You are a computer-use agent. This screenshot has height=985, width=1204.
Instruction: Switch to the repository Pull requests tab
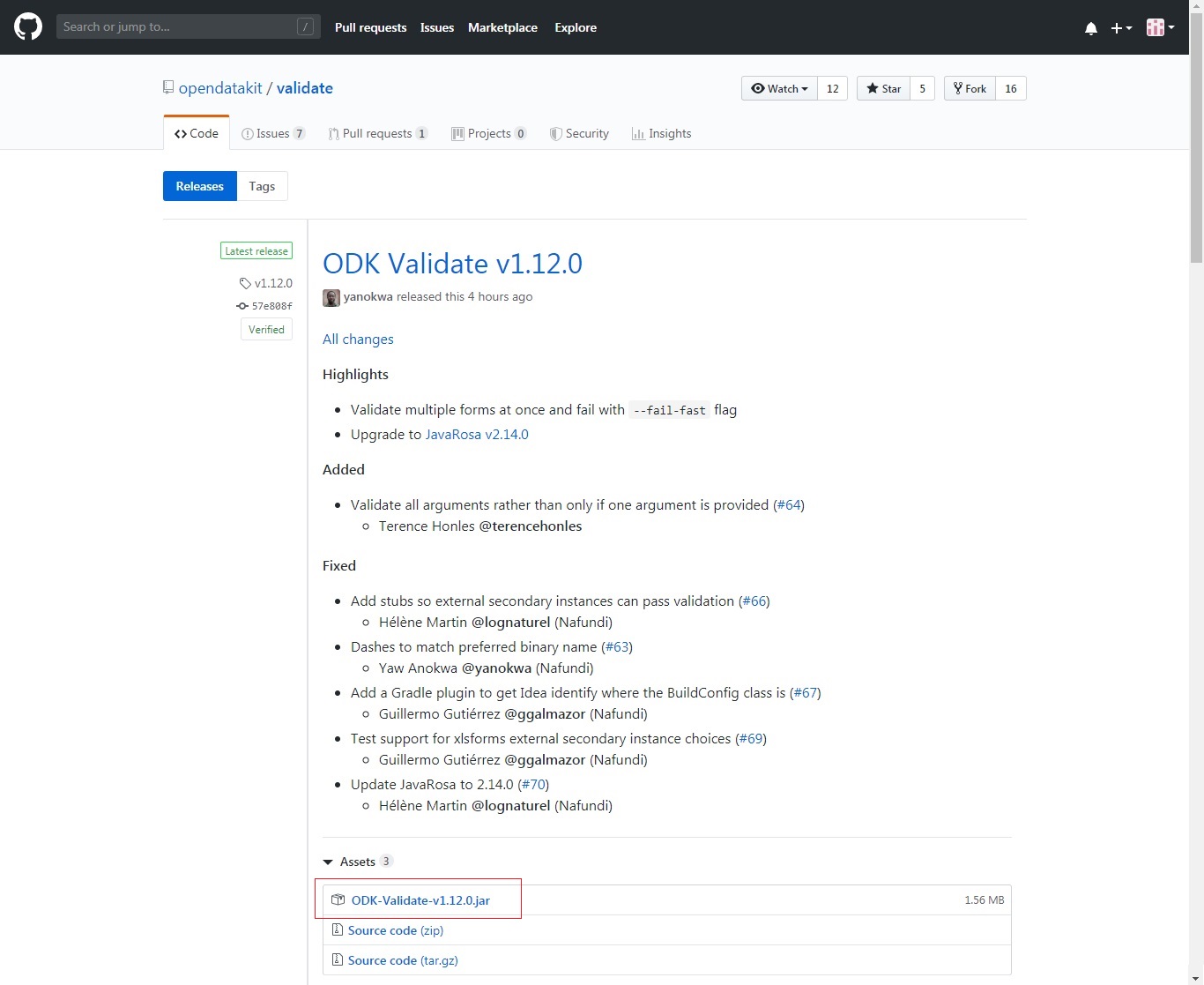378,133
